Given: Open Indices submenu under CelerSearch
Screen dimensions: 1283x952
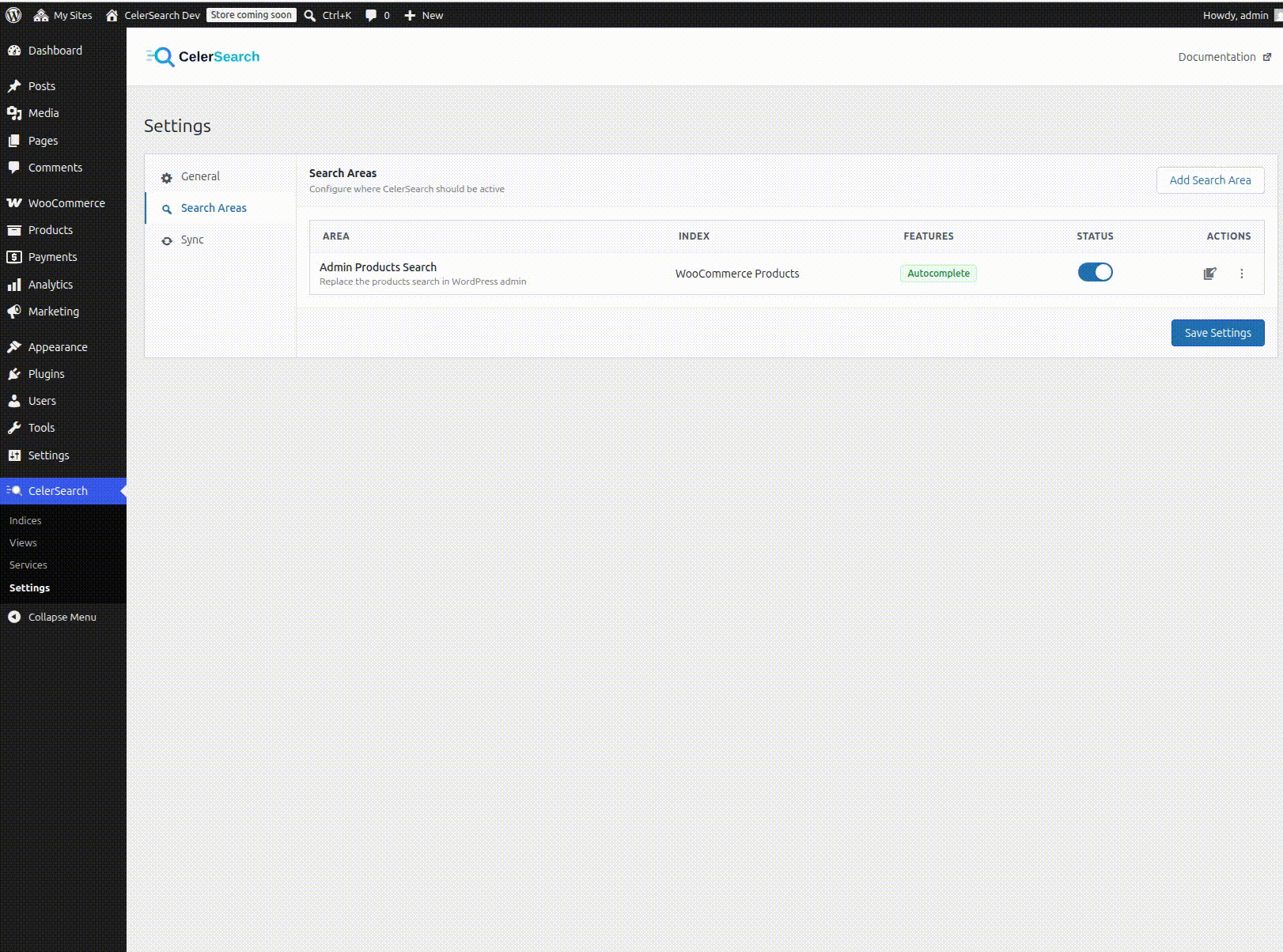Looking at the screenshot, I should click(x=25, y=520).
